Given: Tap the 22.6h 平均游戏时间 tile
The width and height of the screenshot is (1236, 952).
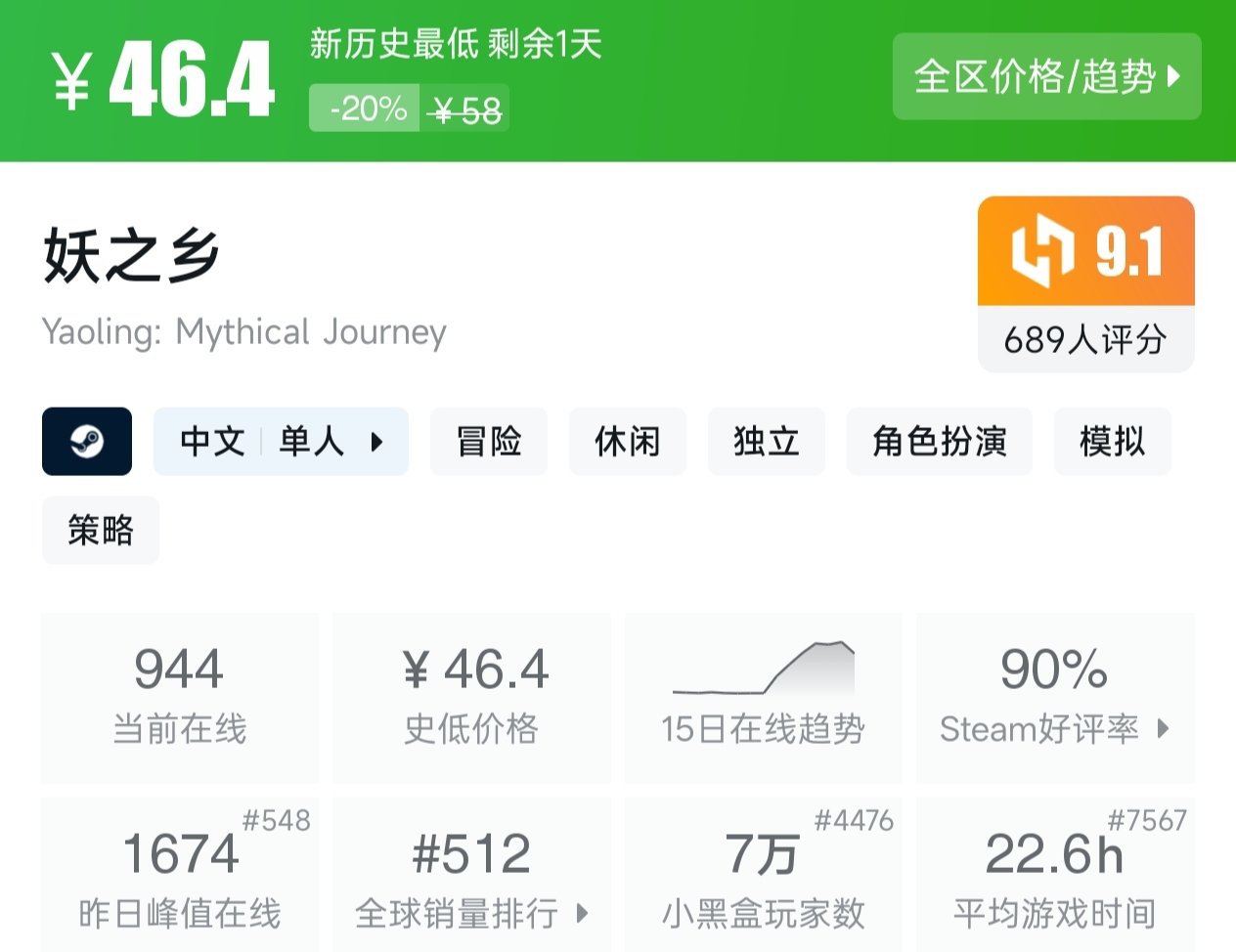Looking at the screenshot, I should [1054, 876].
